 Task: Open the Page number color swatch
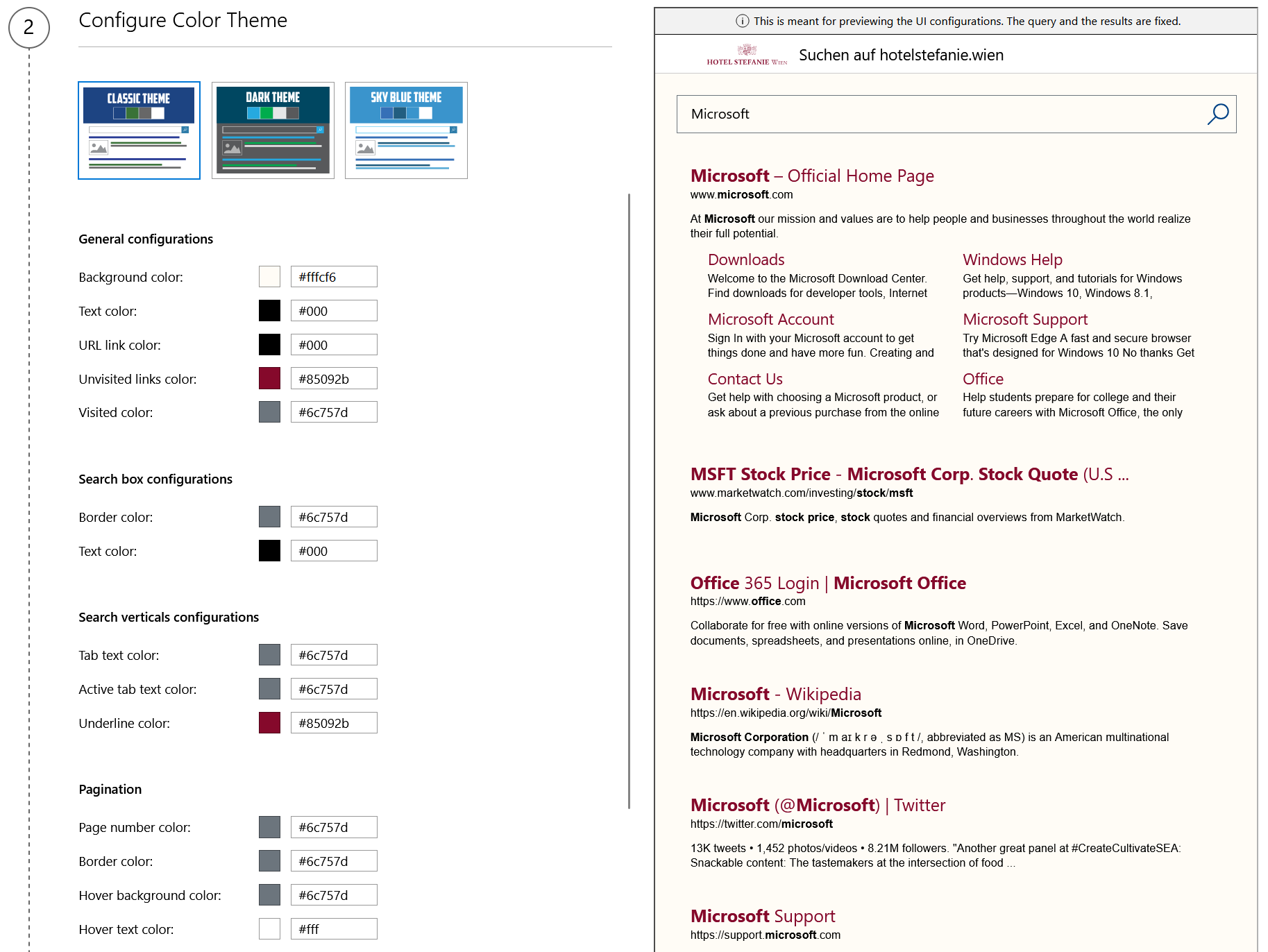pos(269,827)
